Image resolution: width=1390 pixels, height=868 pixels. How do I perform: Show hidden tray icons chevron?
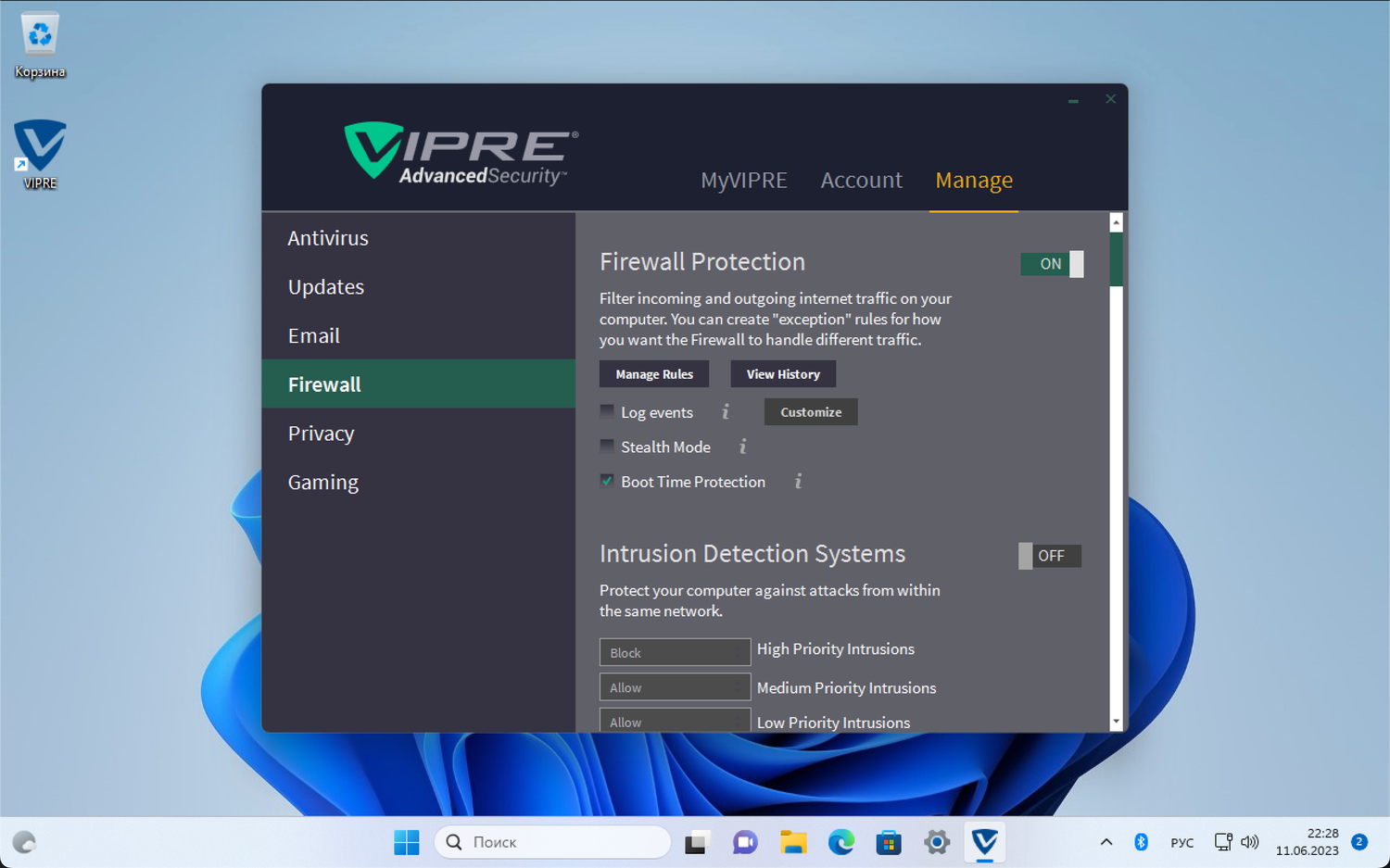[1106, 842]
